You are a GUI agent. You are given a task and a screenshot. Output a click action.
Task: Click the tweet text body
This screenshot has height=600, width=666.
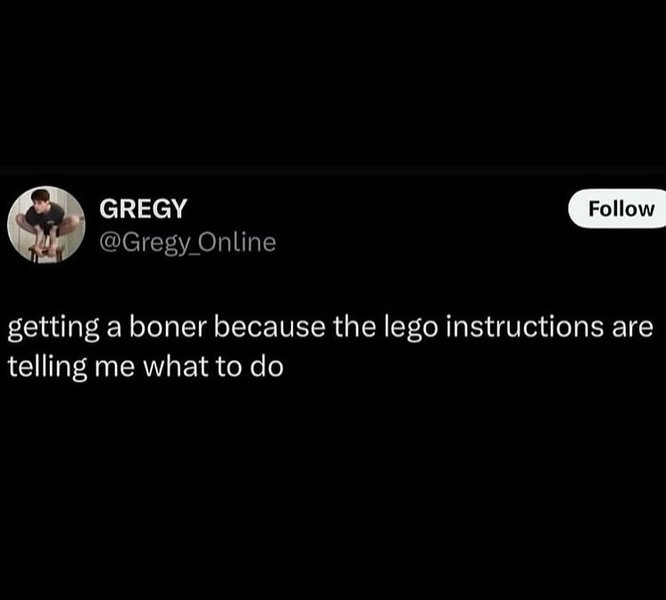[x=330, y=346]
